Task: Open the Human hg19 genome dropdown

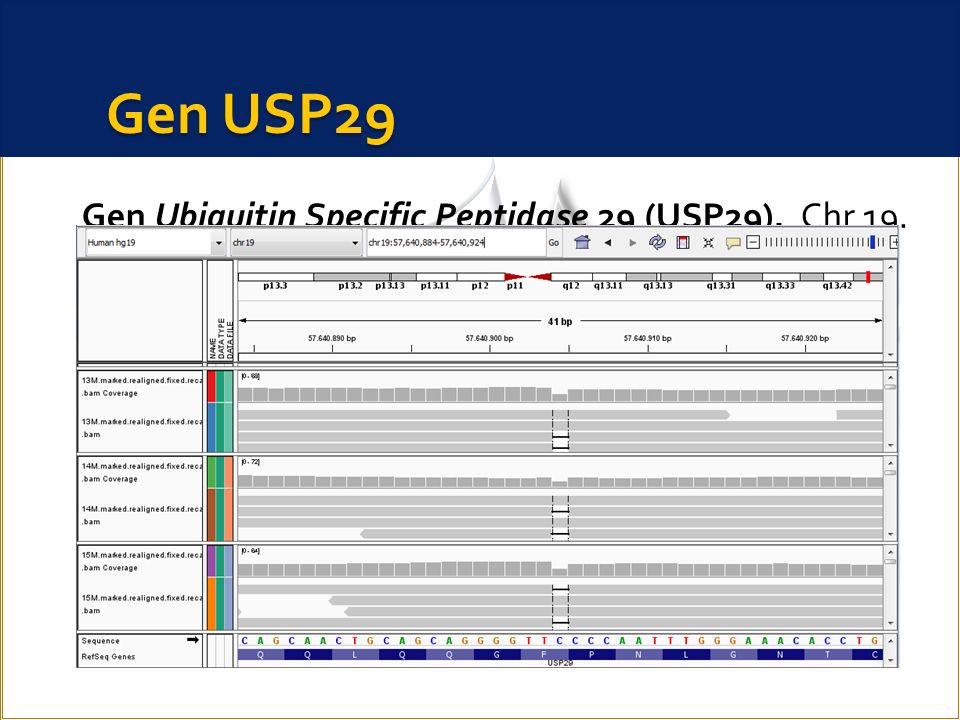Action: pos(156,242)
